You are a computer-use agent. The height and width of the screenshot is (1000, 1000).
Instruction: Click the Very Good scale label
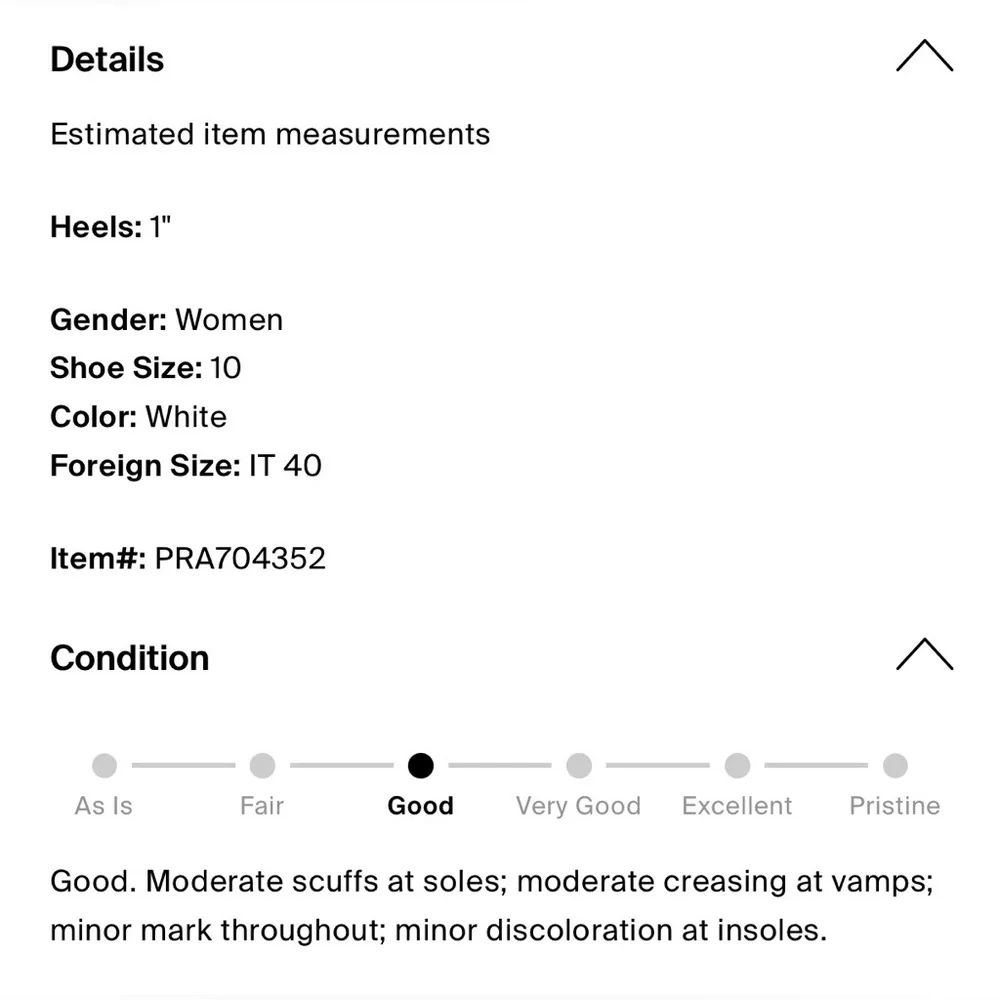click(579, 806)
